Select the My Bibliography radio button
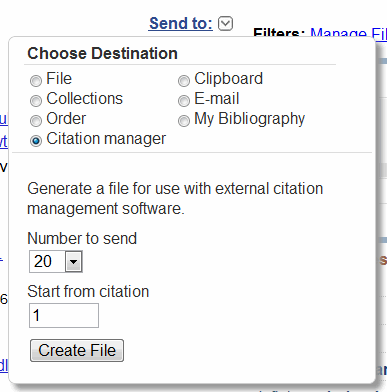Viewport: 387px width, 392px height. (184, 121)
